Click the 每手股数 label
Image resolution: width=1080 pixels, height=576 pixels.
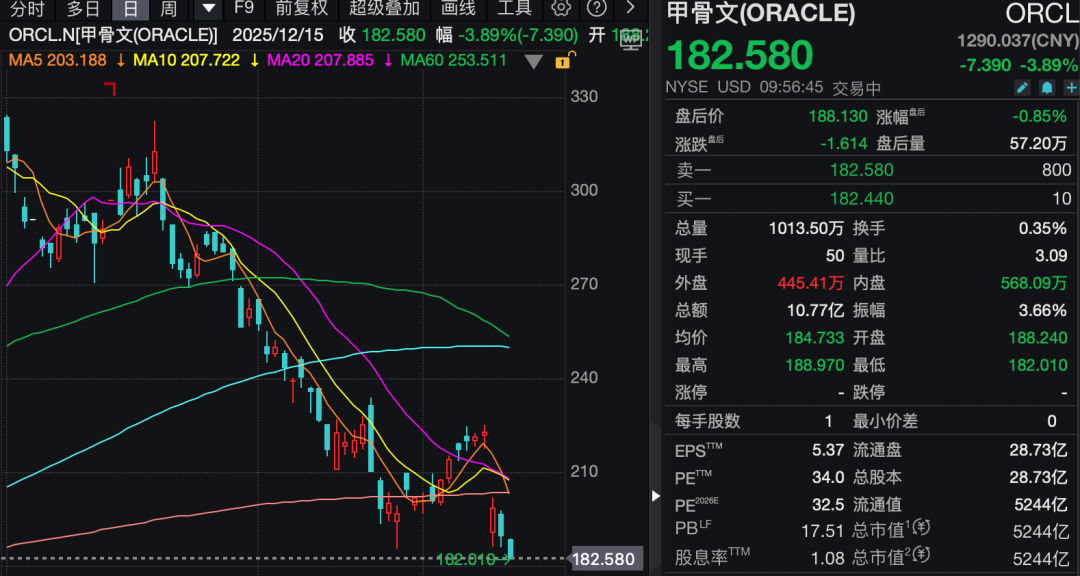(x=707, y=421)
